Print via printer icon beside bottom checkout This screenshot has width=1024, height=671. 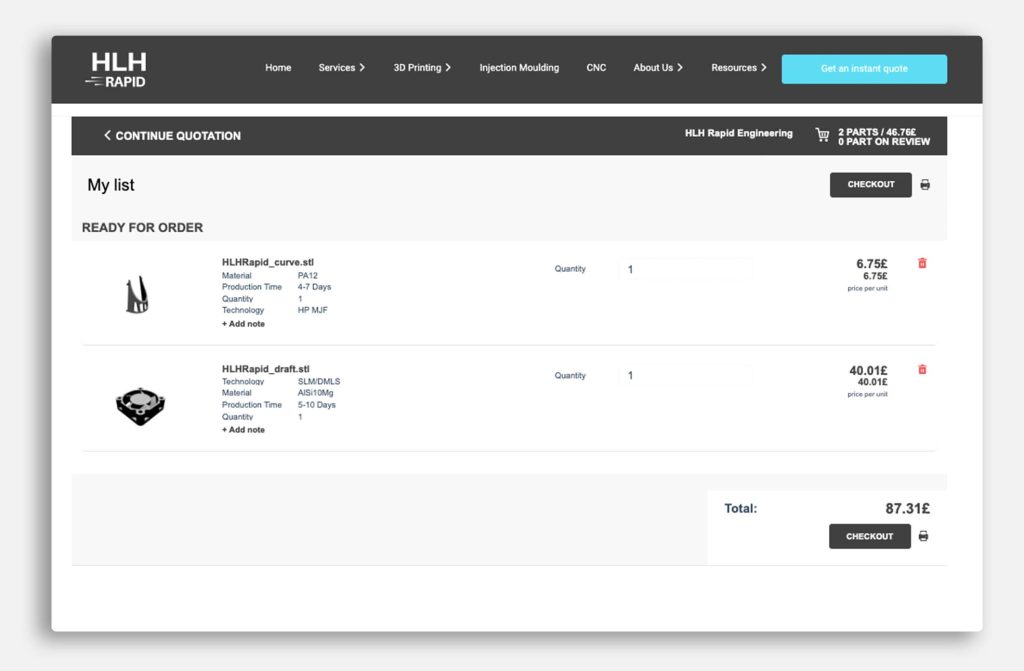923,536
